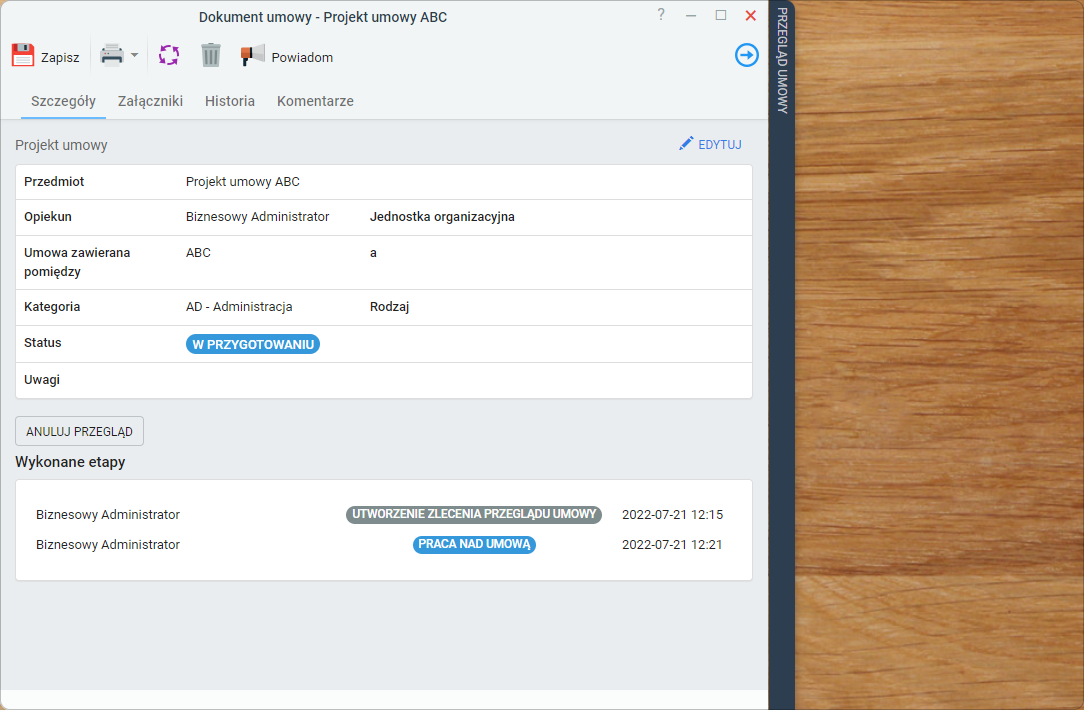1084x710 pixels.
Task: Click the Projekt umowy section heading
Action: pos(62,145)
